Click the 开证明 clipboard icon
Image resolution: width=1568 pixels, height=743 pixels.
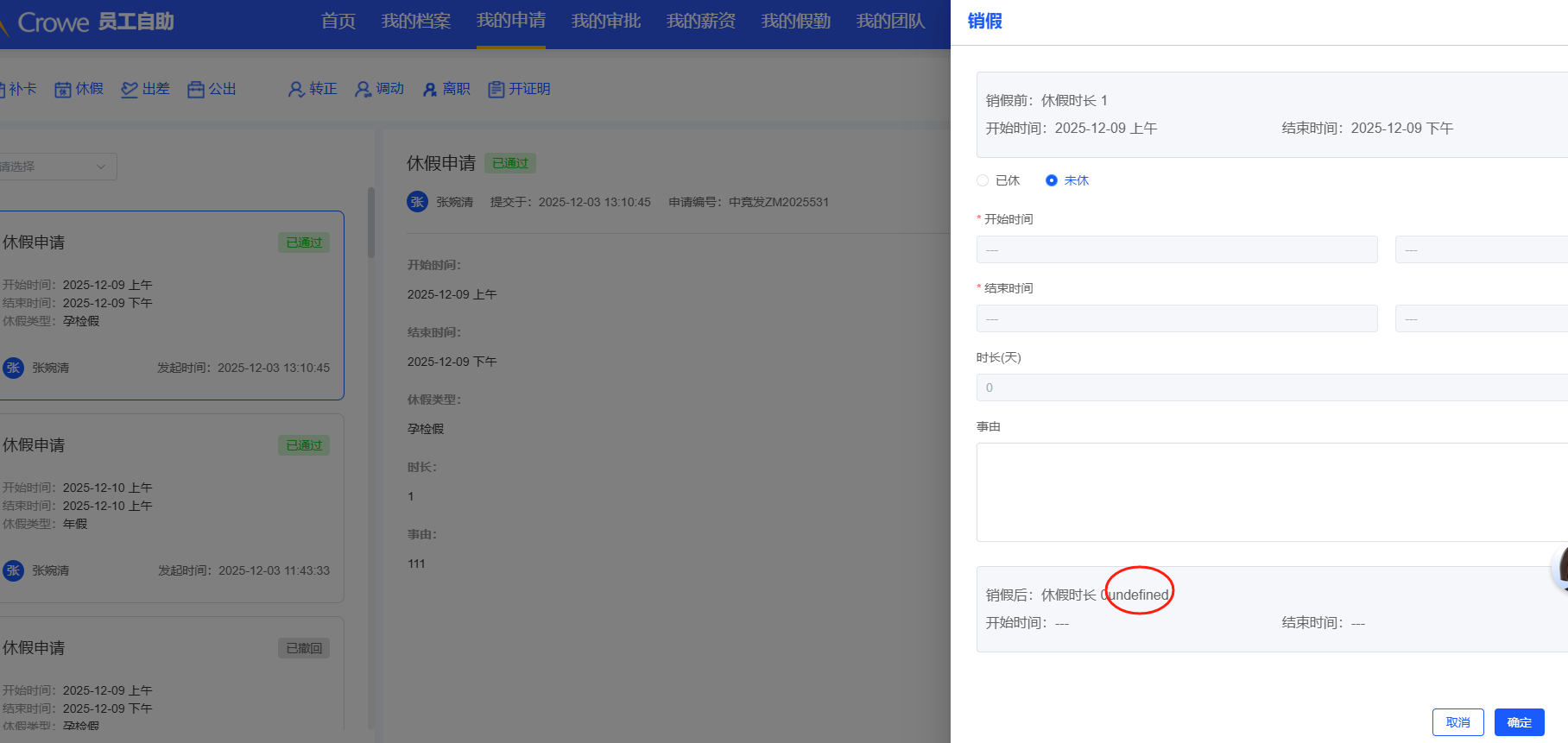[x=496, y=89]
